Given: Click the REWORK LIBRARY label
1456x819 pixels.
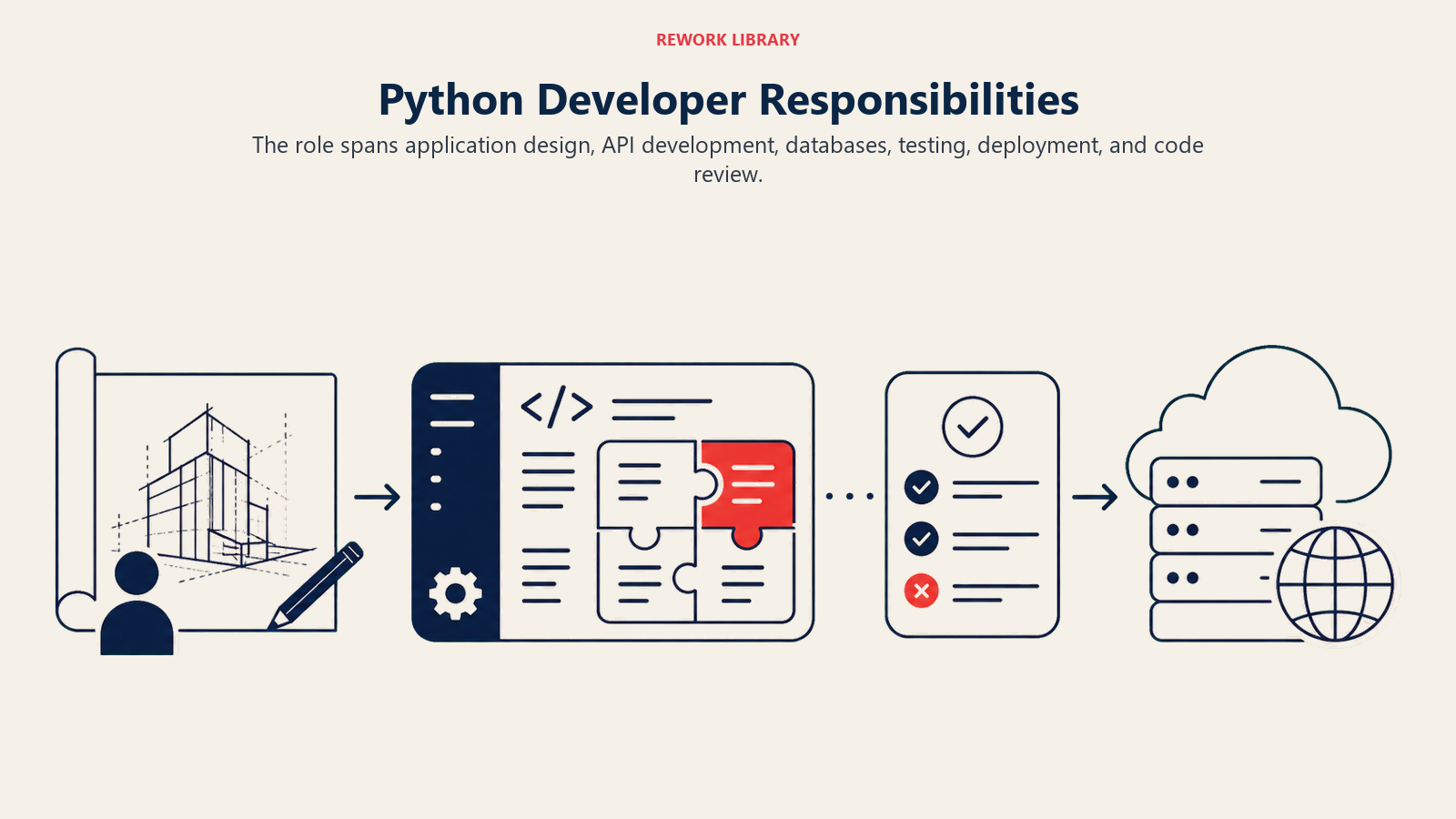Looking at the screenshot, I should point(728,40).
